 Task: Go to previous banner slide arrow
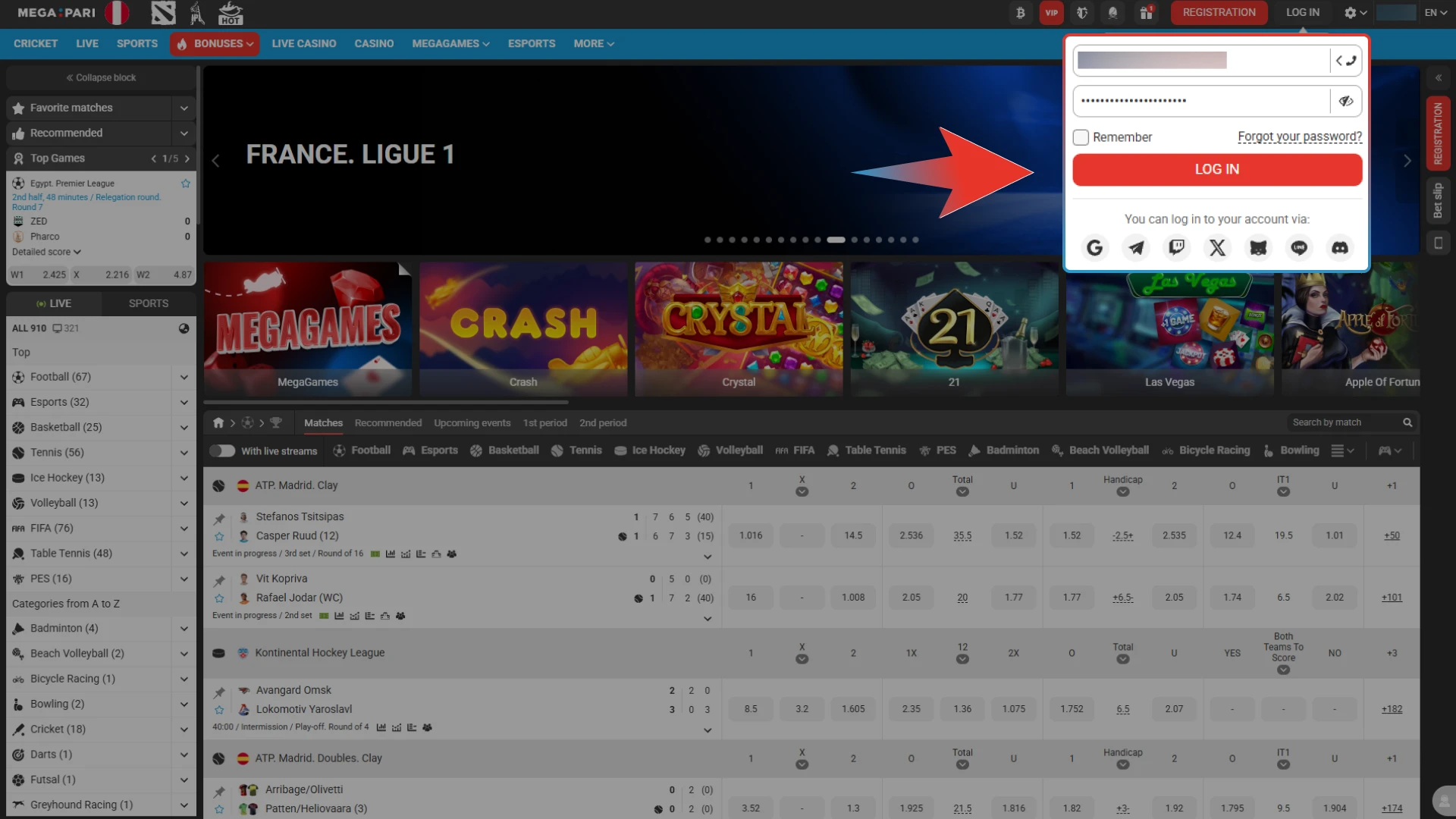[x=215, y=161]
